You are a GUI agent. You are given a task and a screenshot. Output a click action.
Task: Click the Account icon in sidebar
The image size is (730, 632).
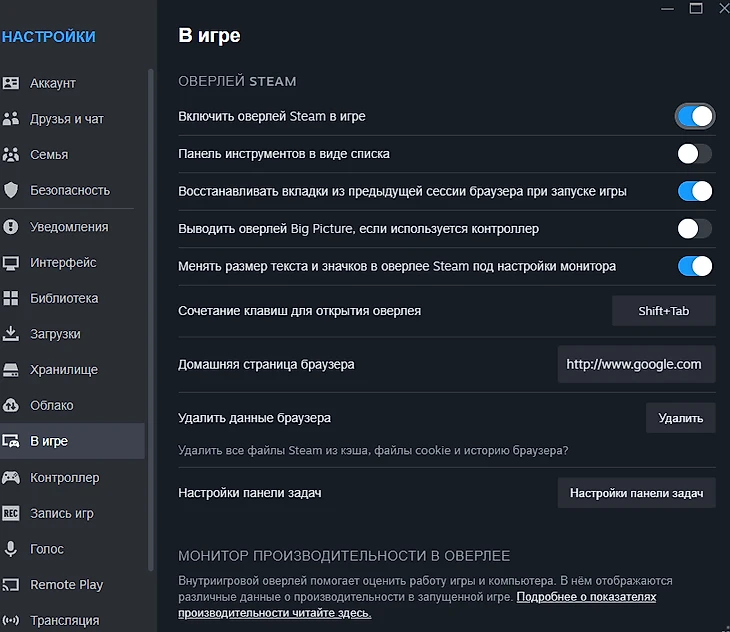(x=12, y=83)
